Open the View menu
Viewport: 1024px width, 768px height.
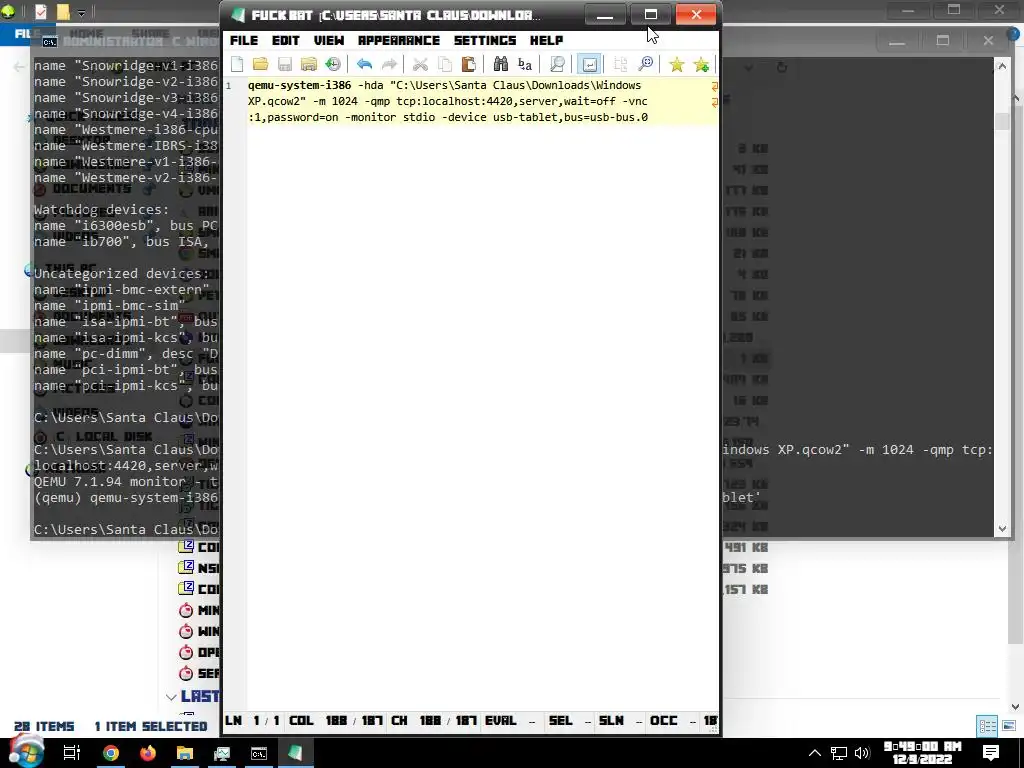pyautogui.click(x=328, y=40)
